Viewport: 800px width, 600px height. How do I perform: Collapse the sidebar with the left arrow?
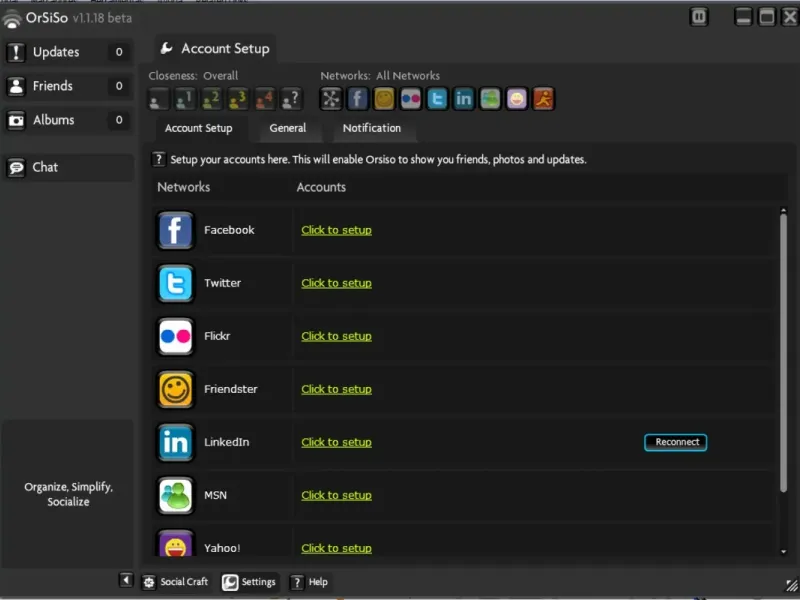pyautogui.click(x=126, y=580)
